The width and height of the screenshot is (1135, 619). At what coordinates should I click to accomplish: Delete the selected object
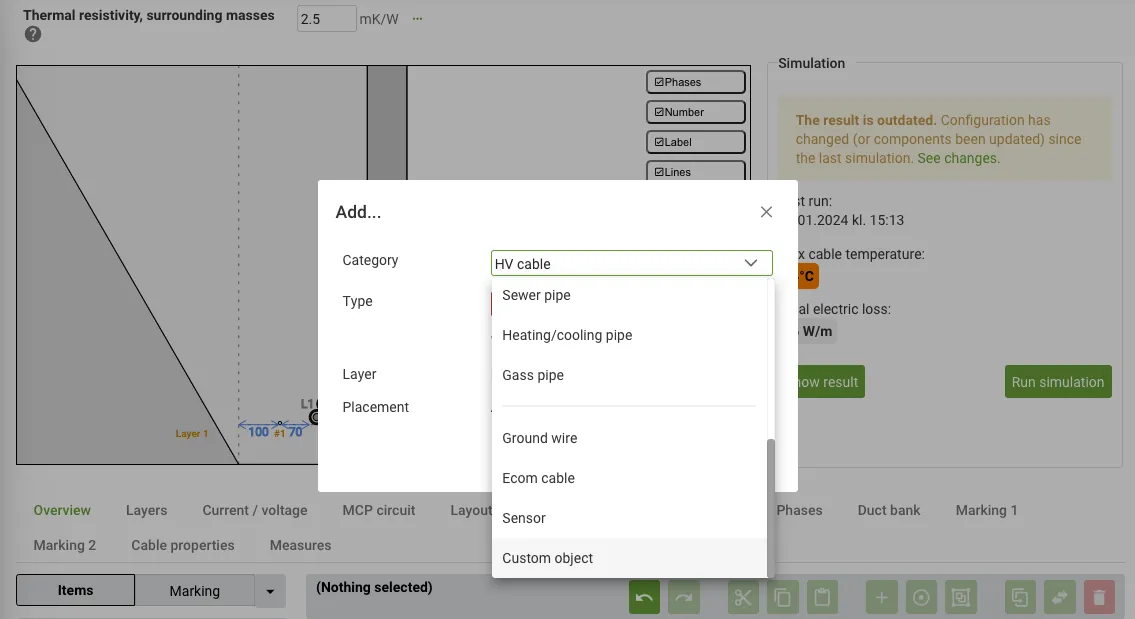[1099, 596]
